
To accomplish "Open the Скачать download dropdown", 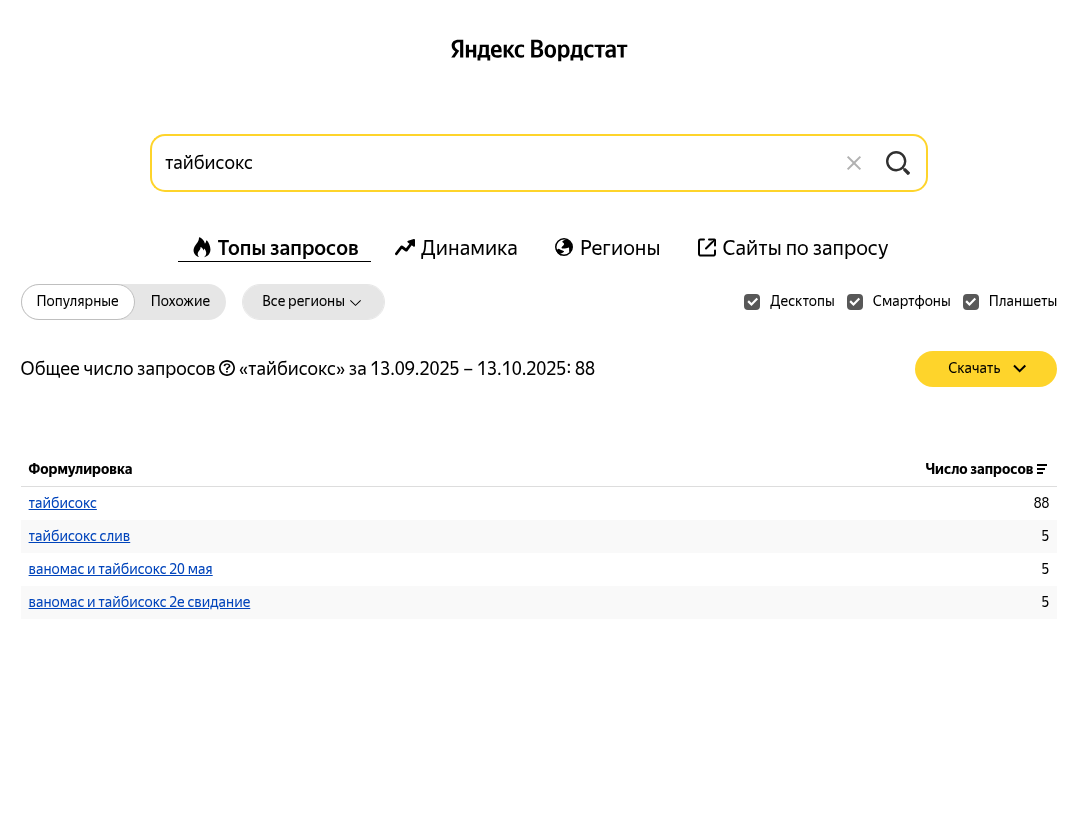I will click(986, 368).
